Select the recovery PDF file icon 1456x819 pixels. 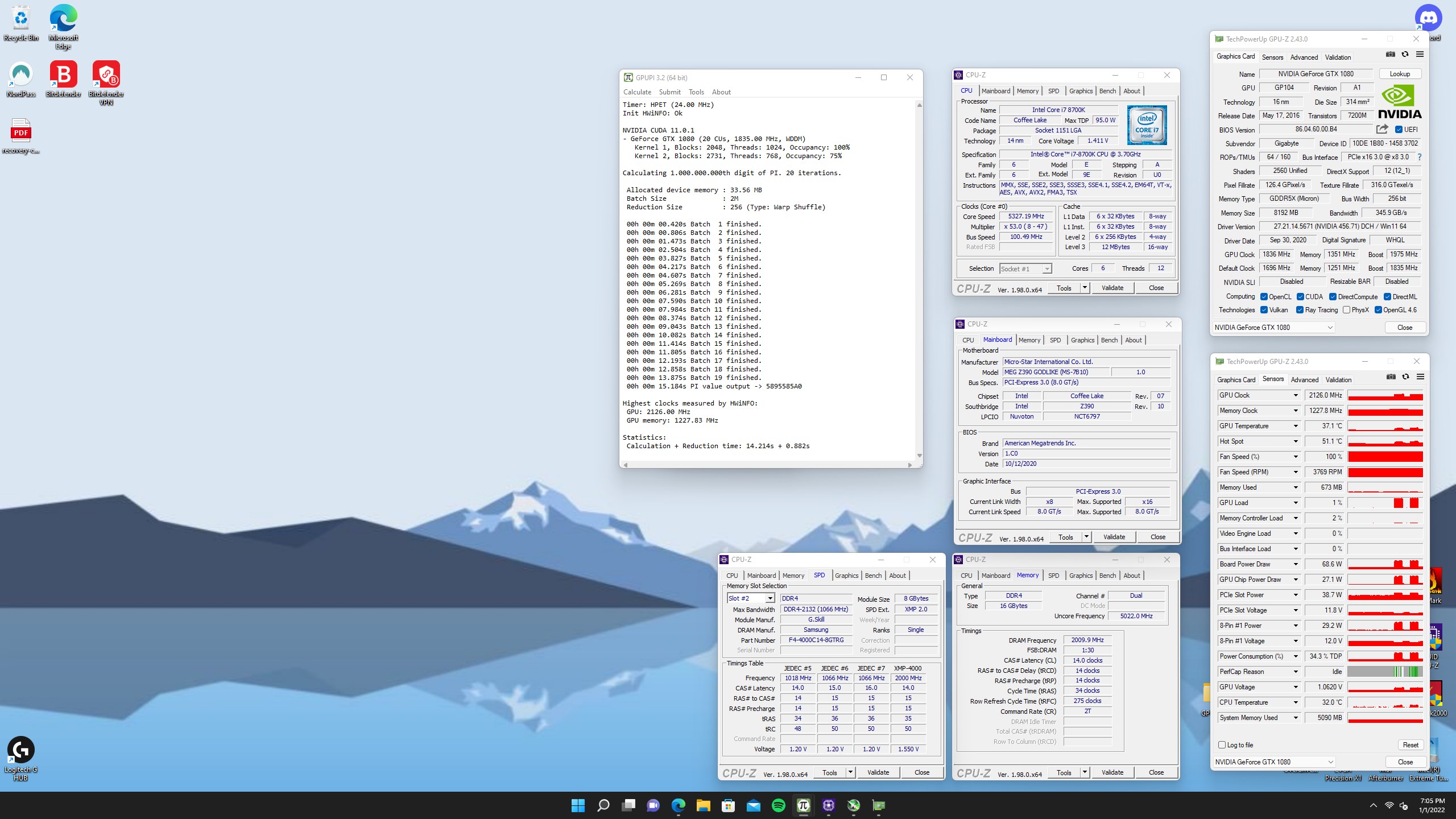pyautogui.click(x=21, y=136)
